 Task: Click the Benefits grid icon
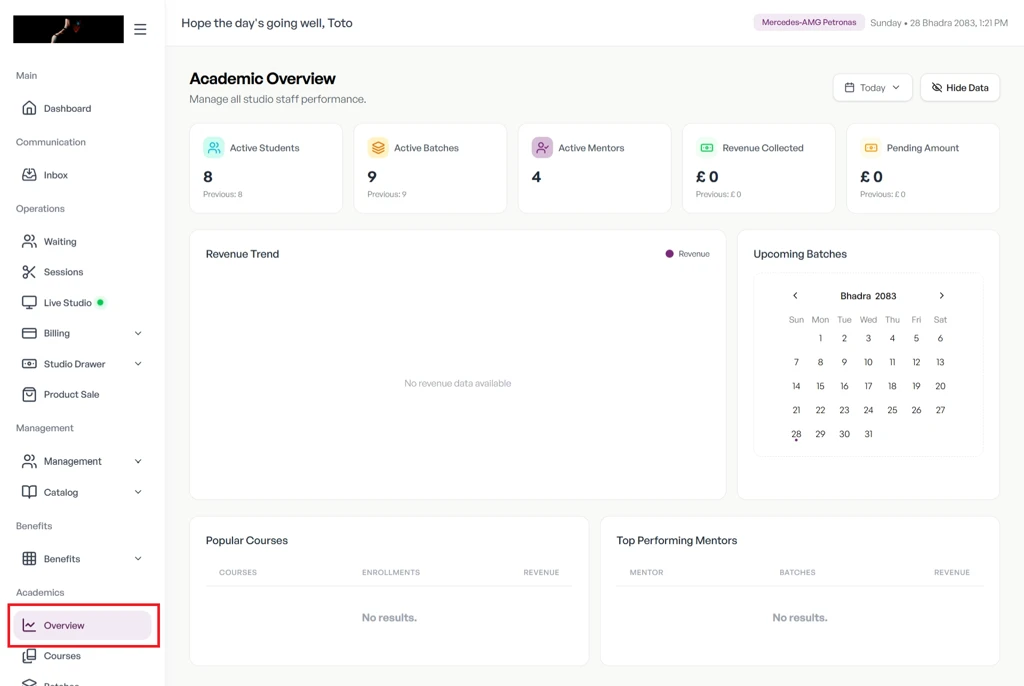(29, 559)
